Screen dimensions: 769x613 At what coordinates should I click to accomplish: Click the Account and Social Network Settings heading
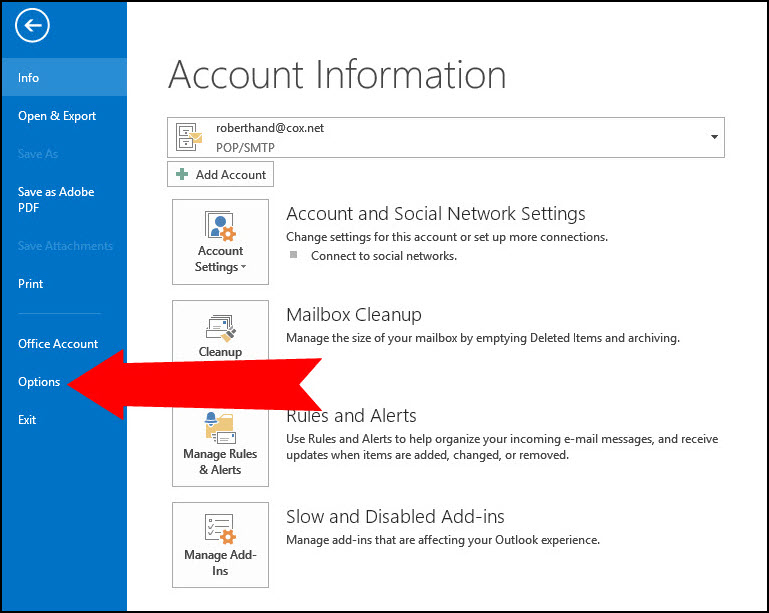pyautogui.click(x=436, y=214)
